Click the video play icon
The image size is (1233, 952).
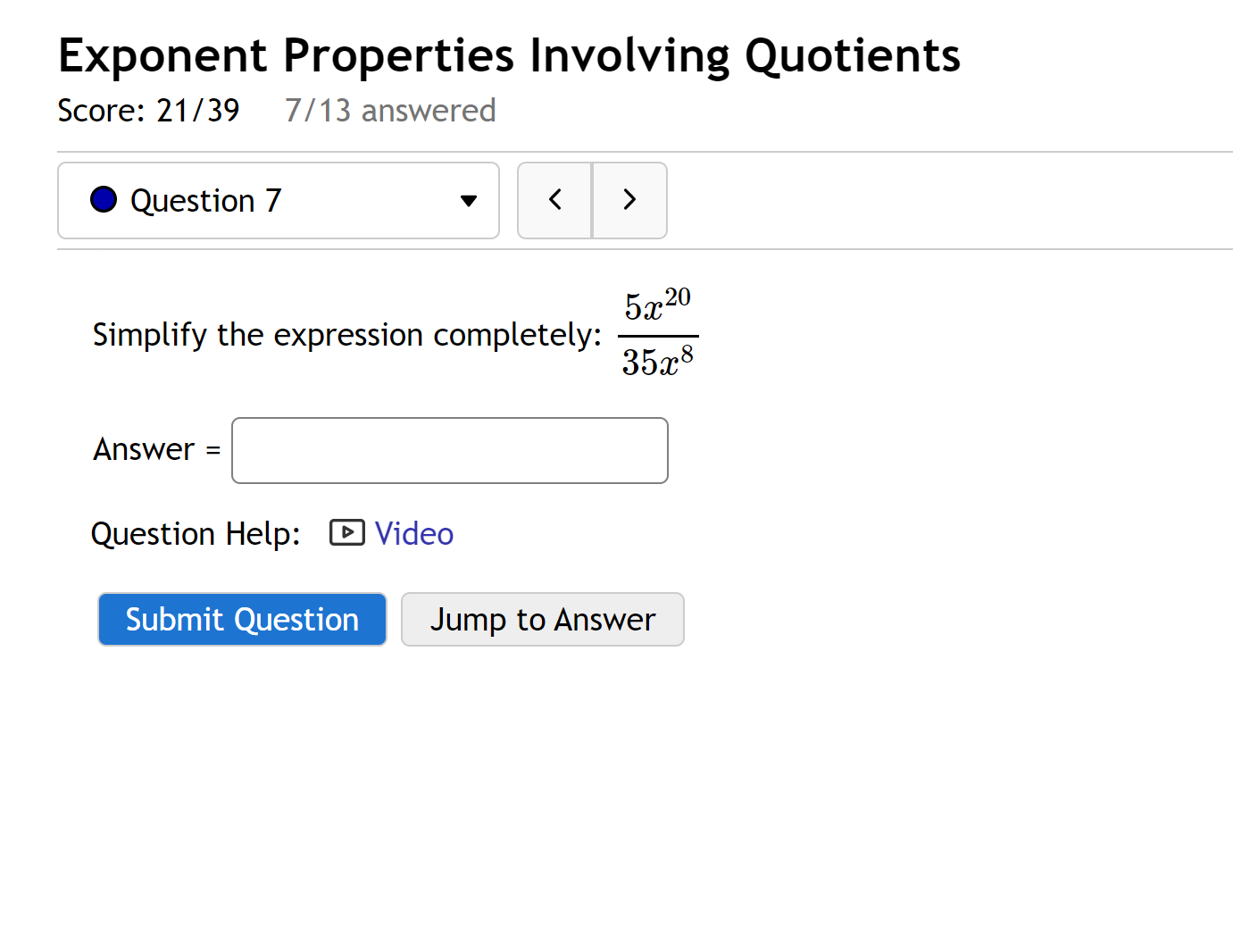(x=346, y=533)
